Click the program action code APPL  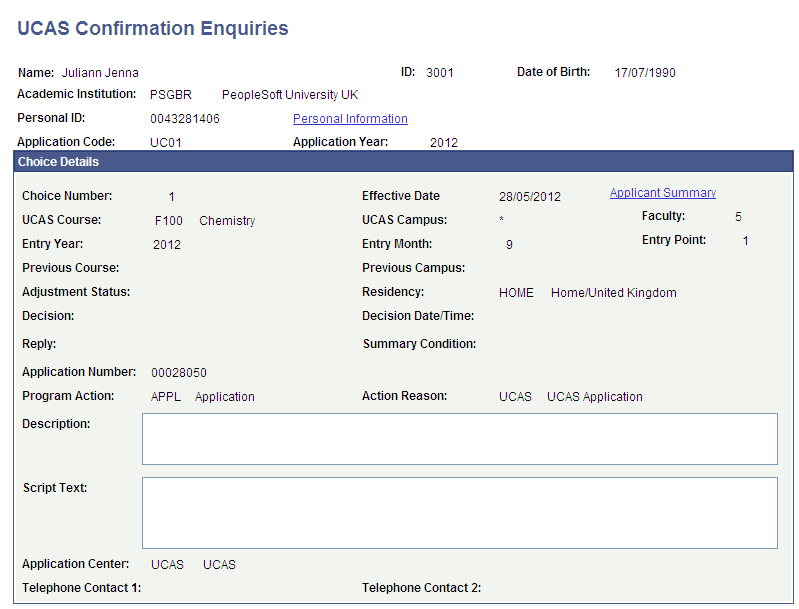coord(167,397)
